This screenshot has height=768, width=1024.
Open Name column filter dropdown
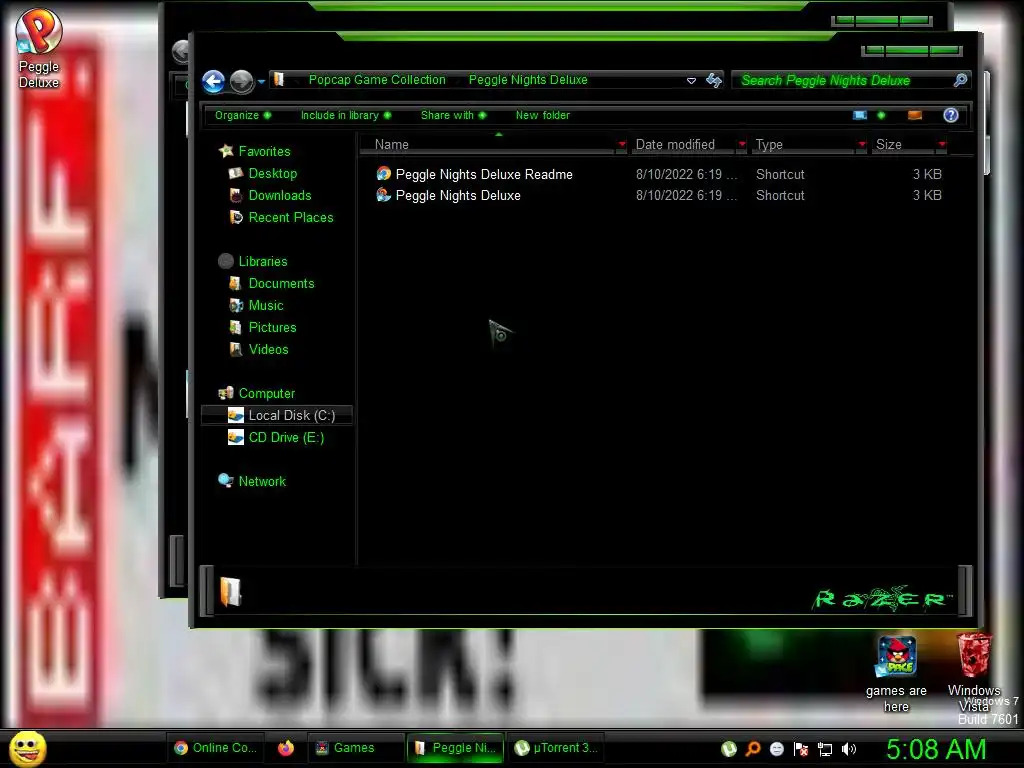[x=622, y=144]
